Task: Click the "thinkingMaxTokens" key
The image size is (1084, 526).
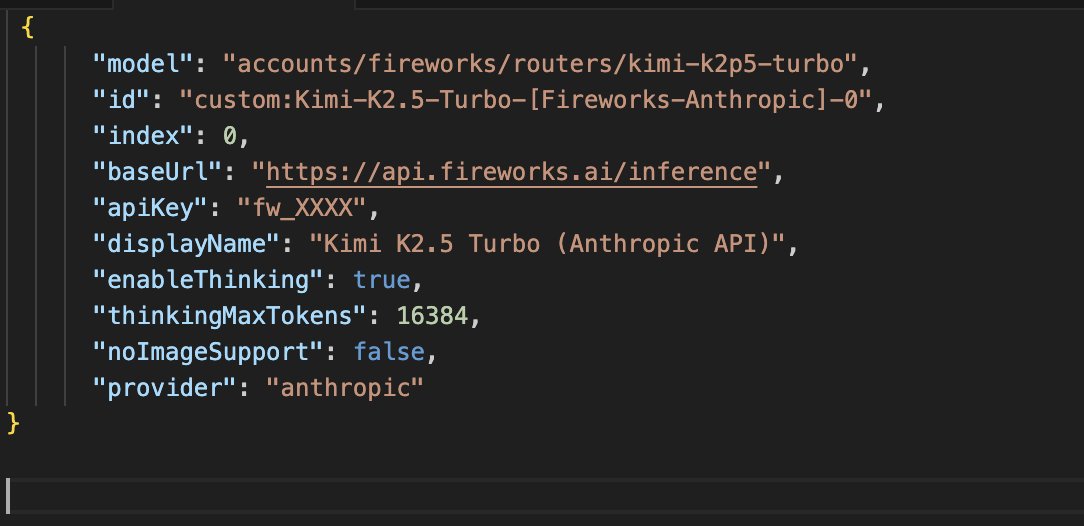Action: tap(230, 316)
